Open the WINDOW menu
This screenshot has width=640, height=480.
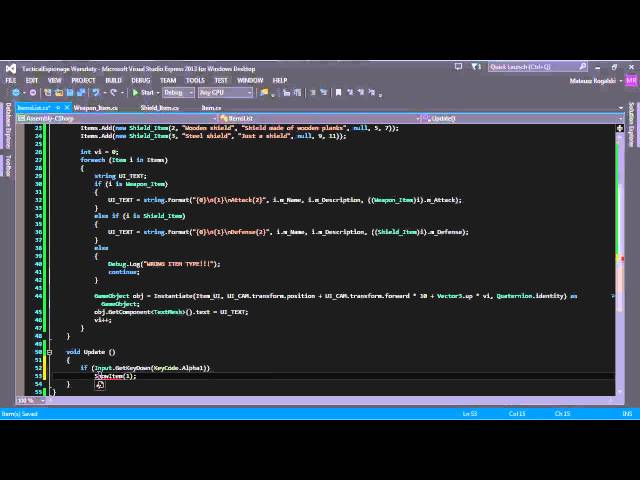250,80
